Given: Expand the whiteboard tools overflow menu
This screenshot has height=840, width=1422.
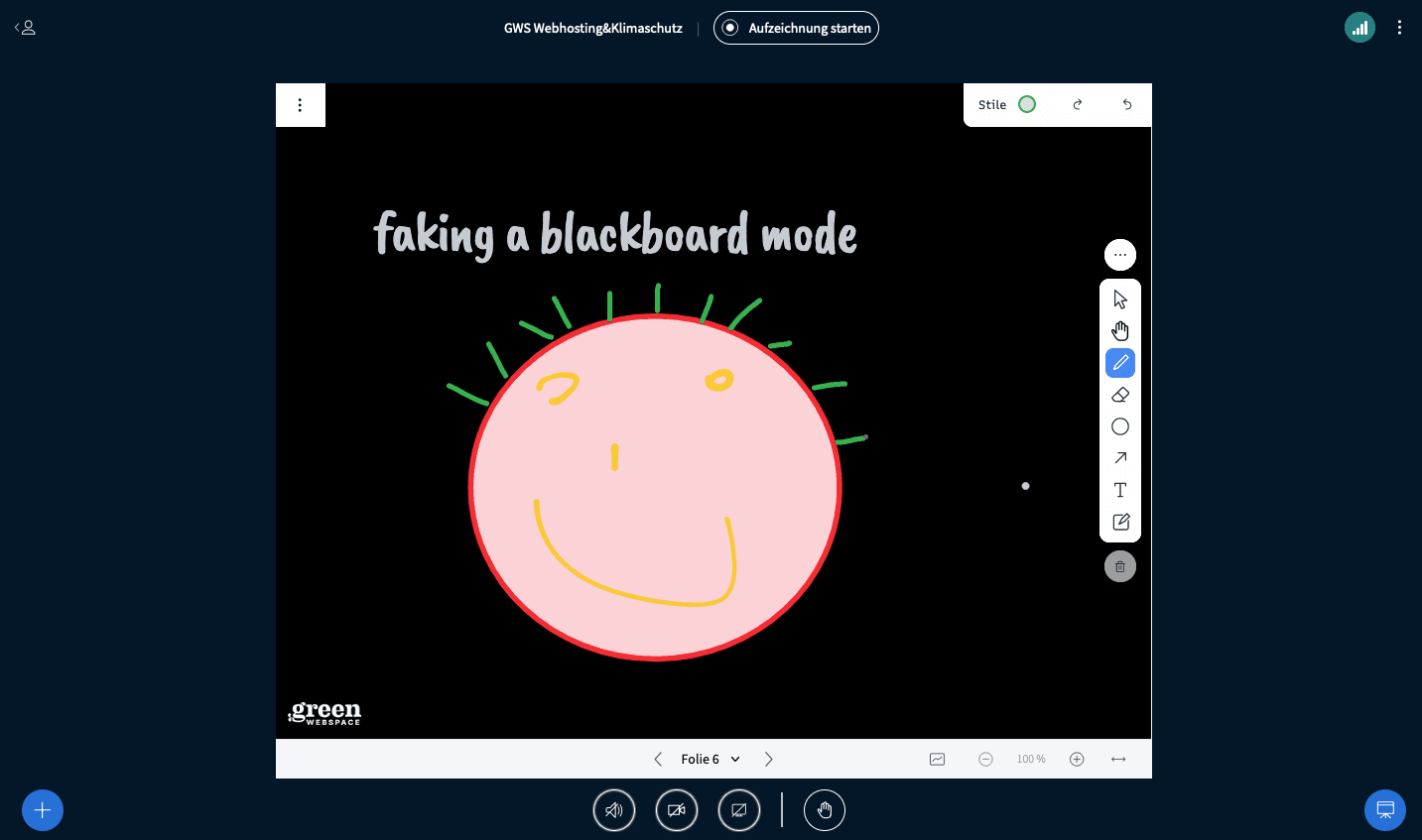Looking at the screenshot, I should pos(1119,255).
